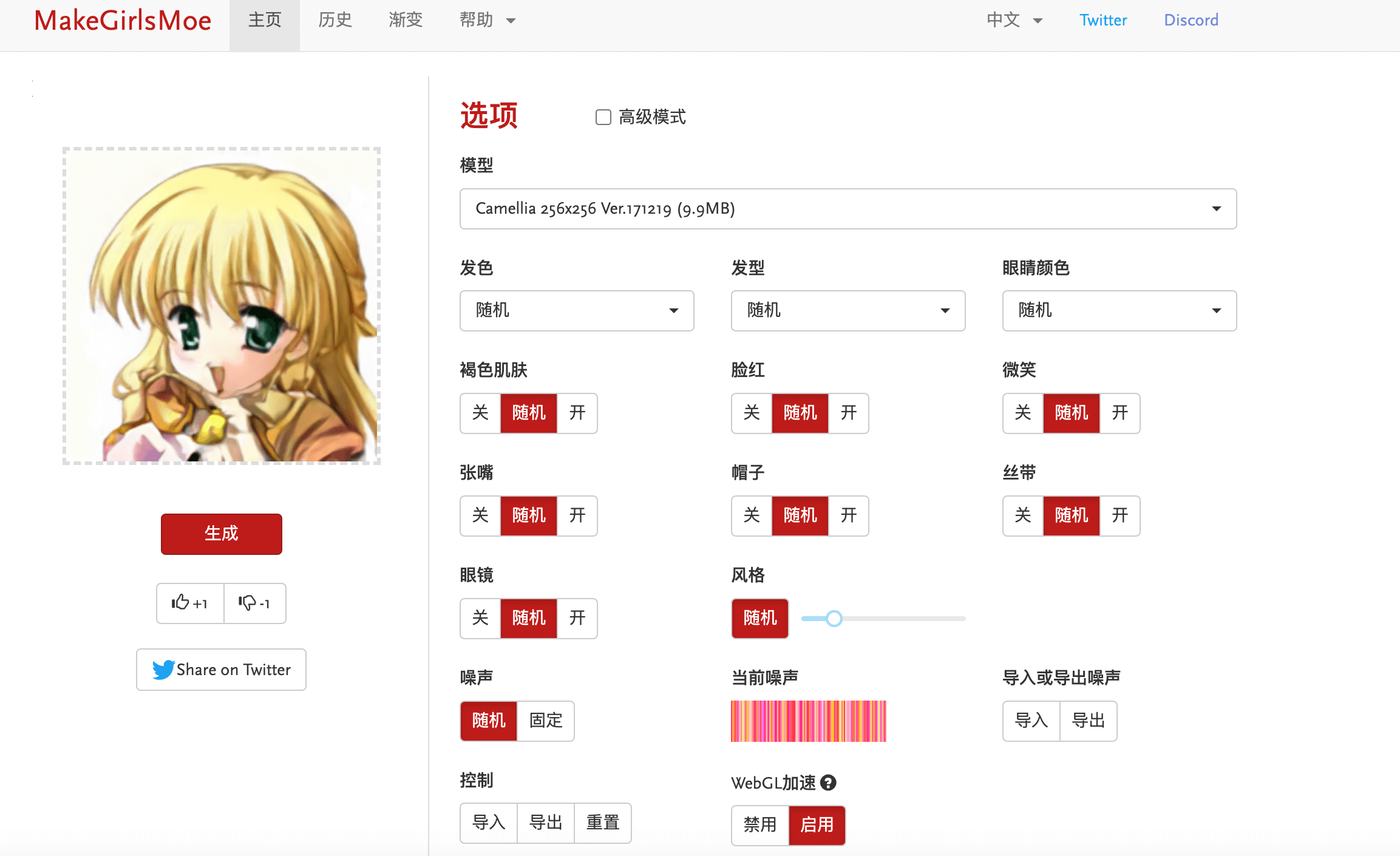Set 帽子 to 开
1400x856 pixels.
click(x=849, y=516)
